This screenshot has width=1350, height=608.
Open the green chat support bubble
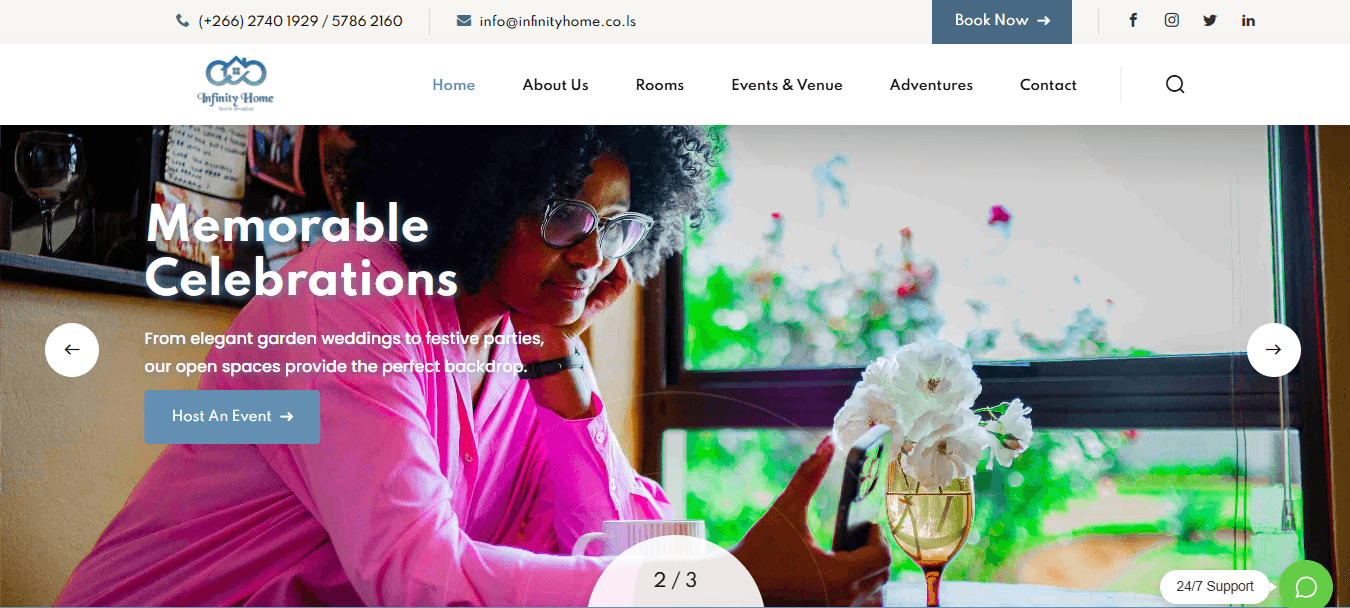tap(1306, 586)
